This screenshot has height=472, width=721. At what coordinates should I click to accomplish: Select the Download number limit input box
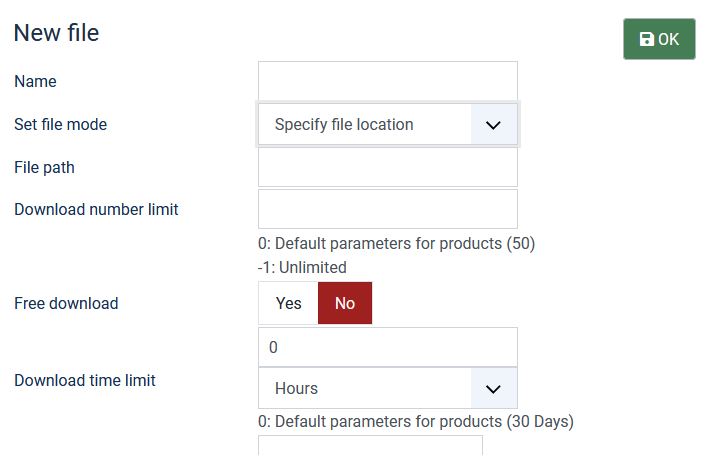tap(387, 209)
